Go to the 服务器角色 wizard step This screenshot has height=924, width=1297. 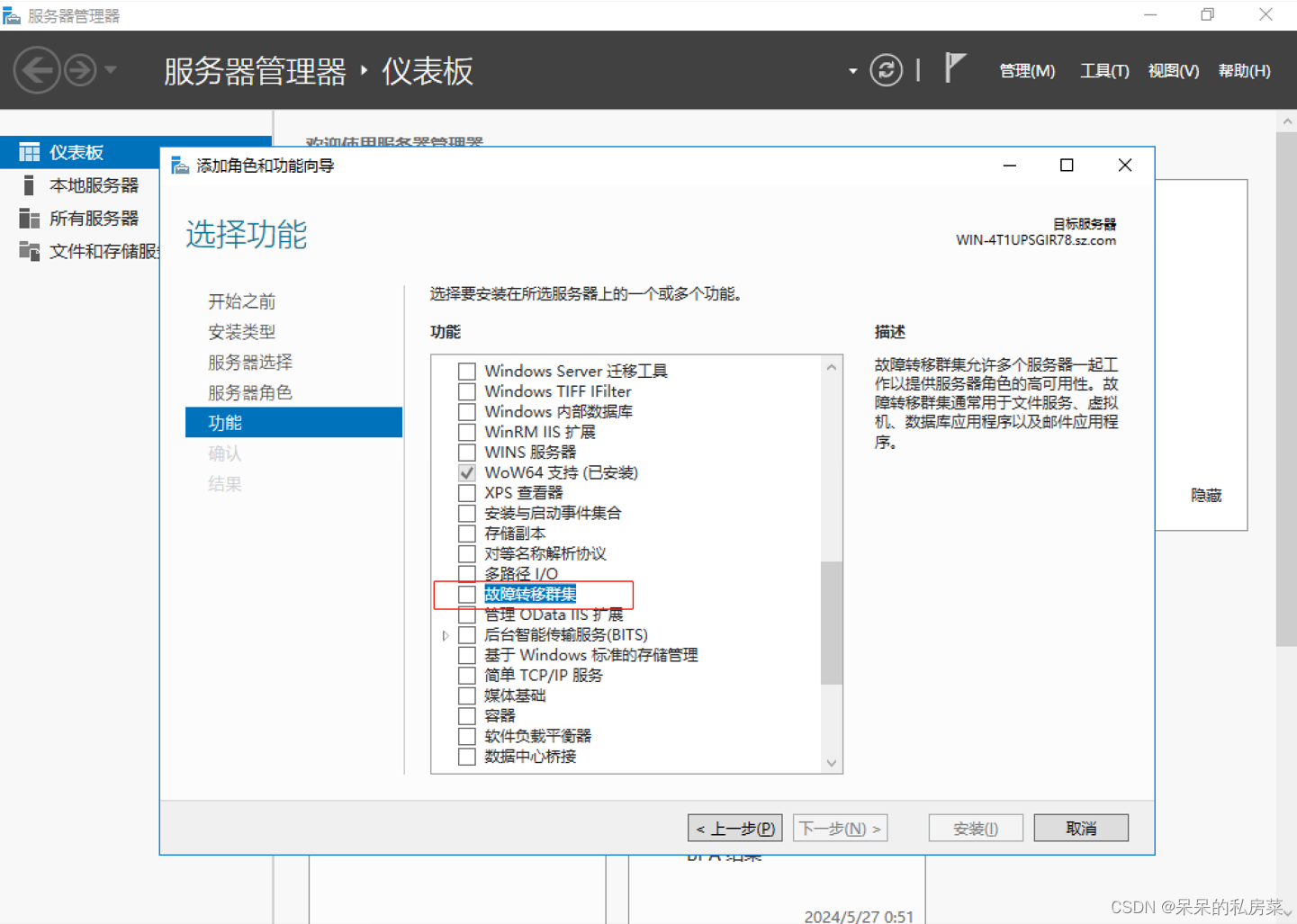[x=250, y=393]
